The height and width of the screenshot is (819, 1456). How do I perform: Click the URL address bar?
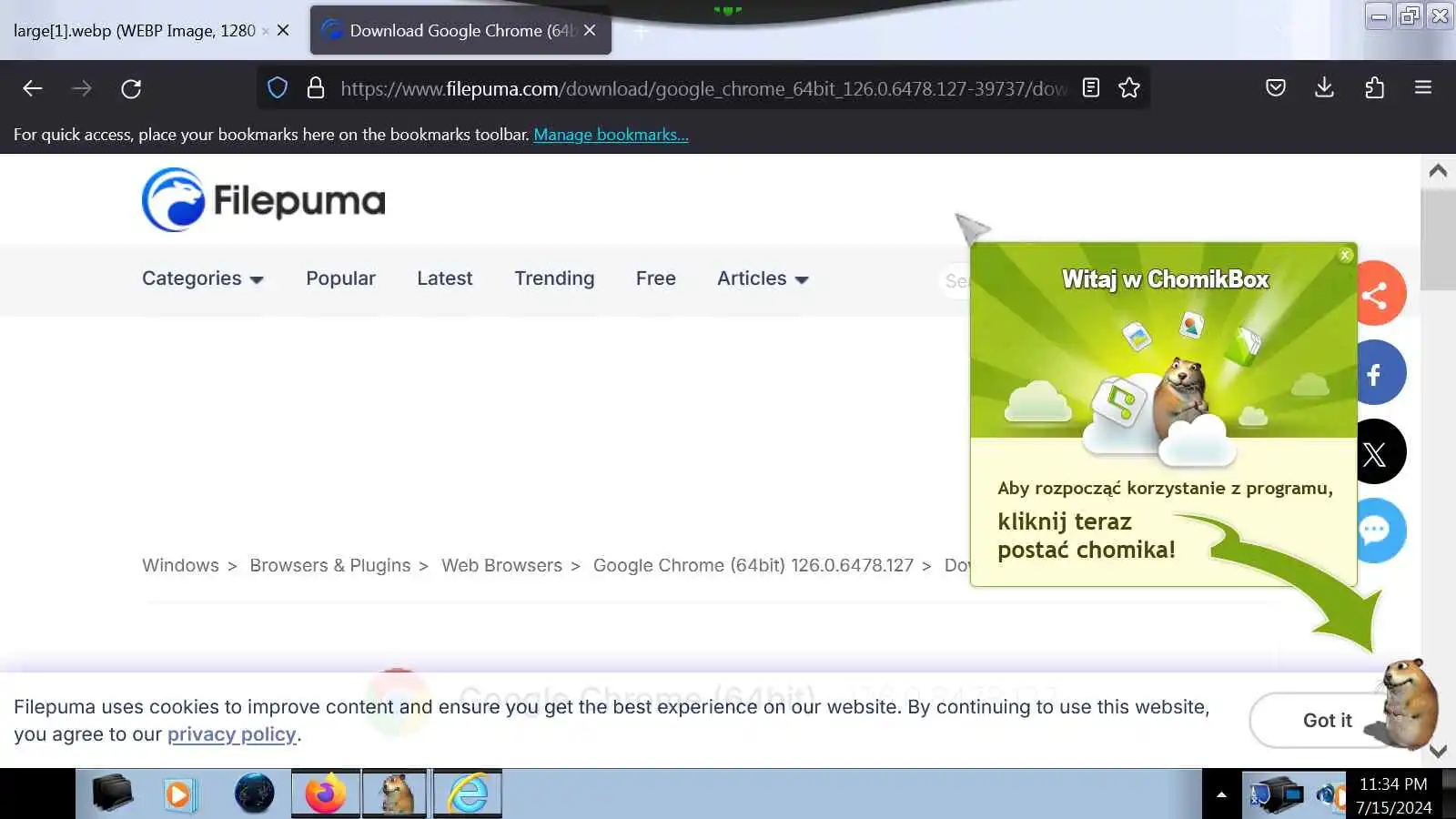703,88
